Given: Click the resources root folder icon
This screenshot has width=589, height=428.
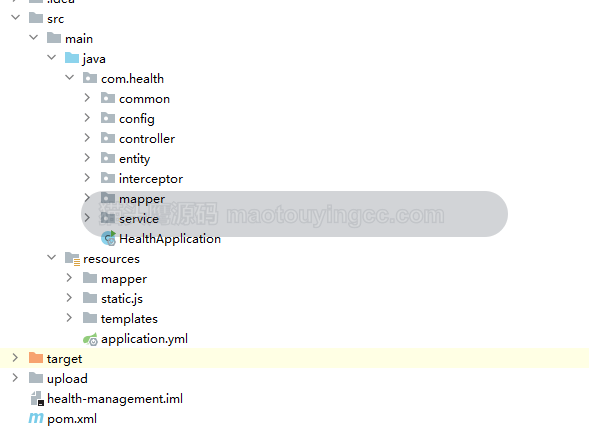Looking at the screenshot, I should pyautogui.click(x=72, y=259).
